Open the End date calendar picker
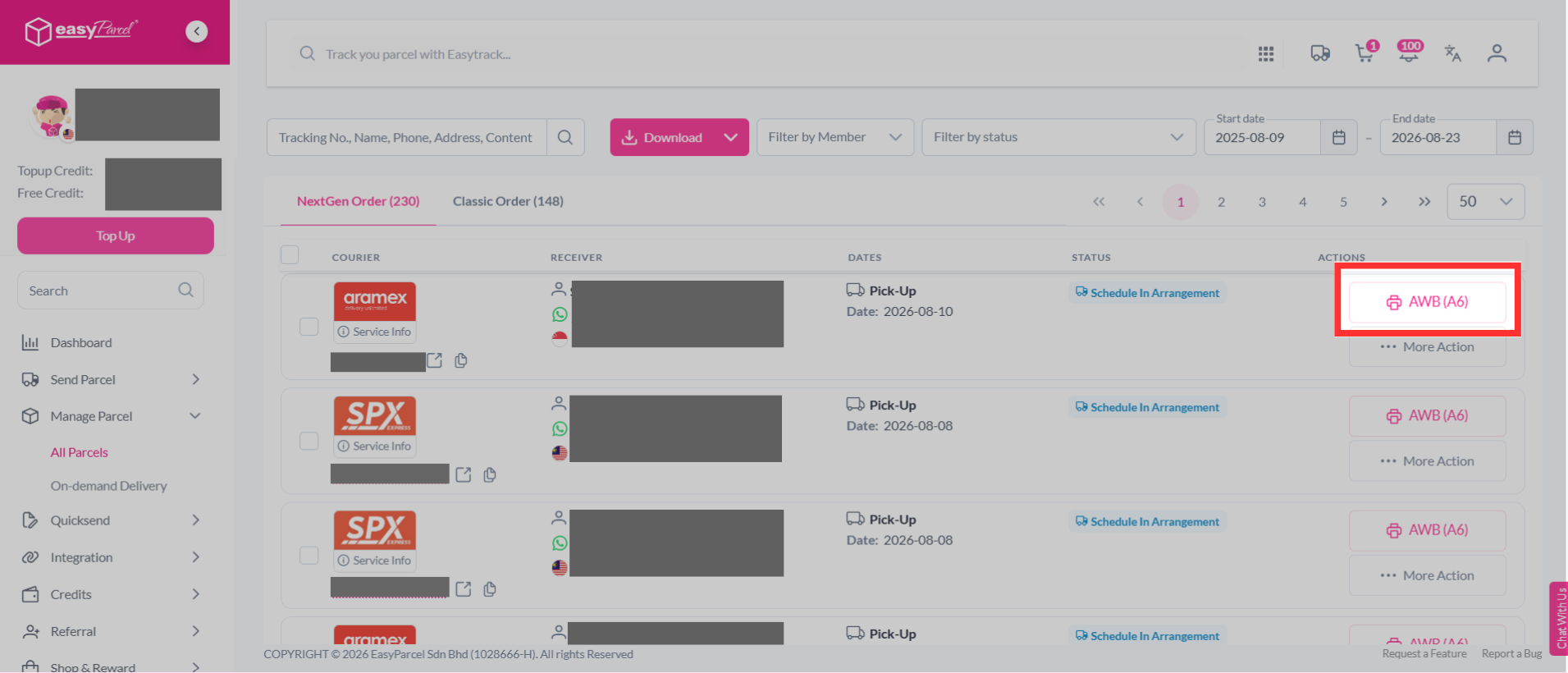 pyautogui.click(x=1515, y=137)
